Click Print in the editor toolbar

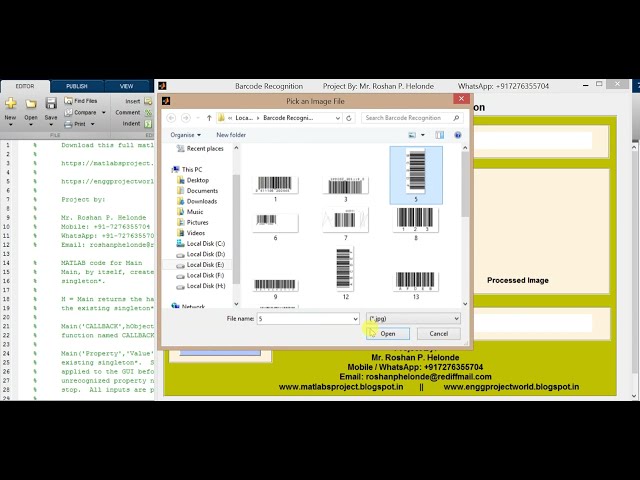[x=76, y=124]
